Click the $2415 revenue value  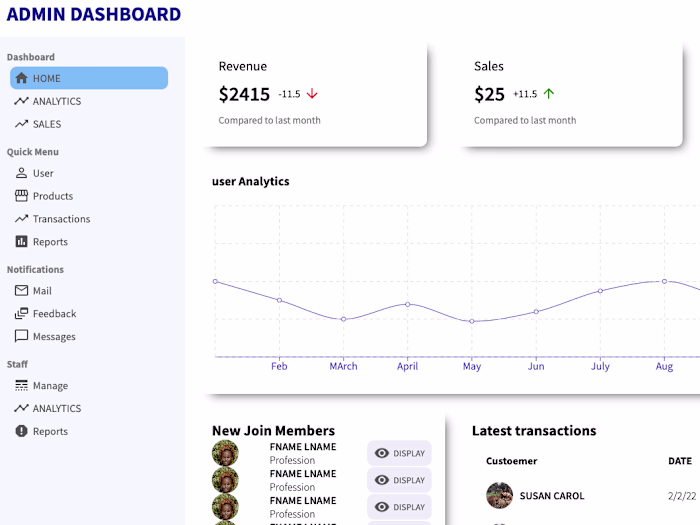point(244,94)
